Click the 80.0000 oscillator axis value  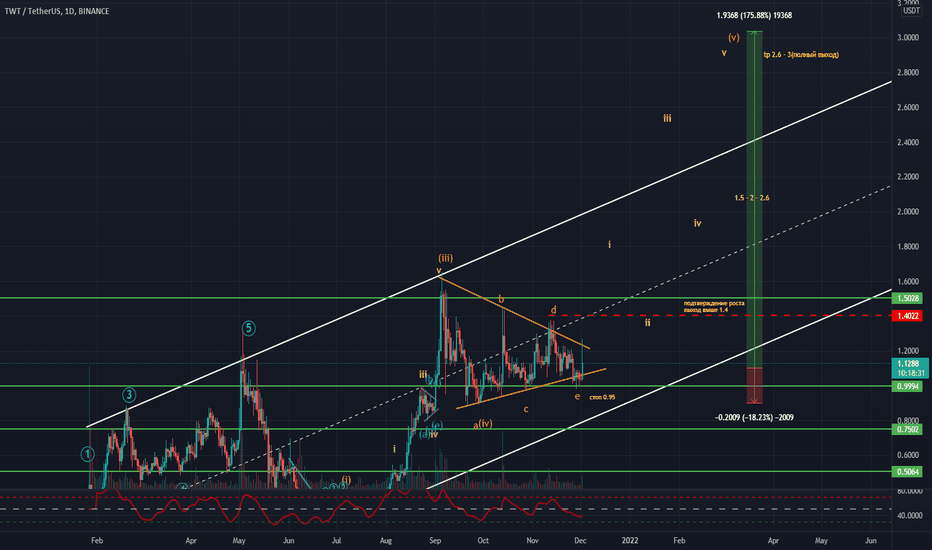pos(910,492)
